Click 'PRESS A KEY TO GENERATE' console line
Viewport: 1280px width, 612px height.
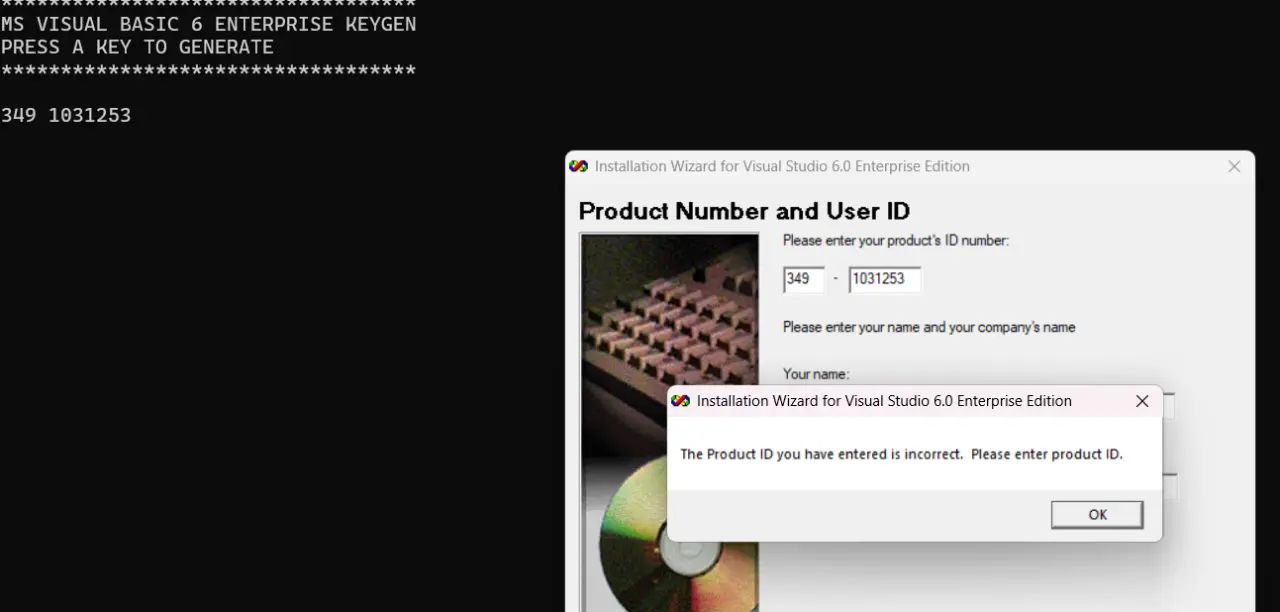[x=137, y=47]
